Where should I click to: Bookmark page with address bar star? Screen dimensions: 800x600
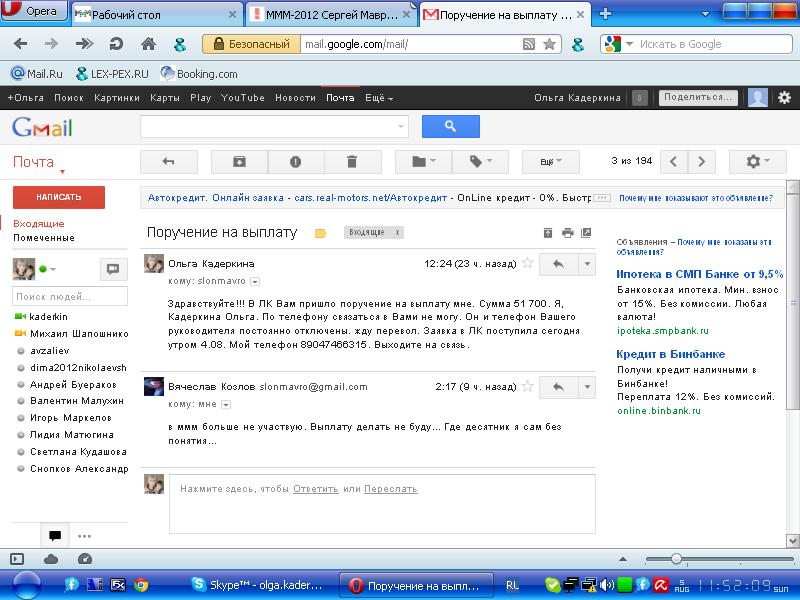point(549,44)
